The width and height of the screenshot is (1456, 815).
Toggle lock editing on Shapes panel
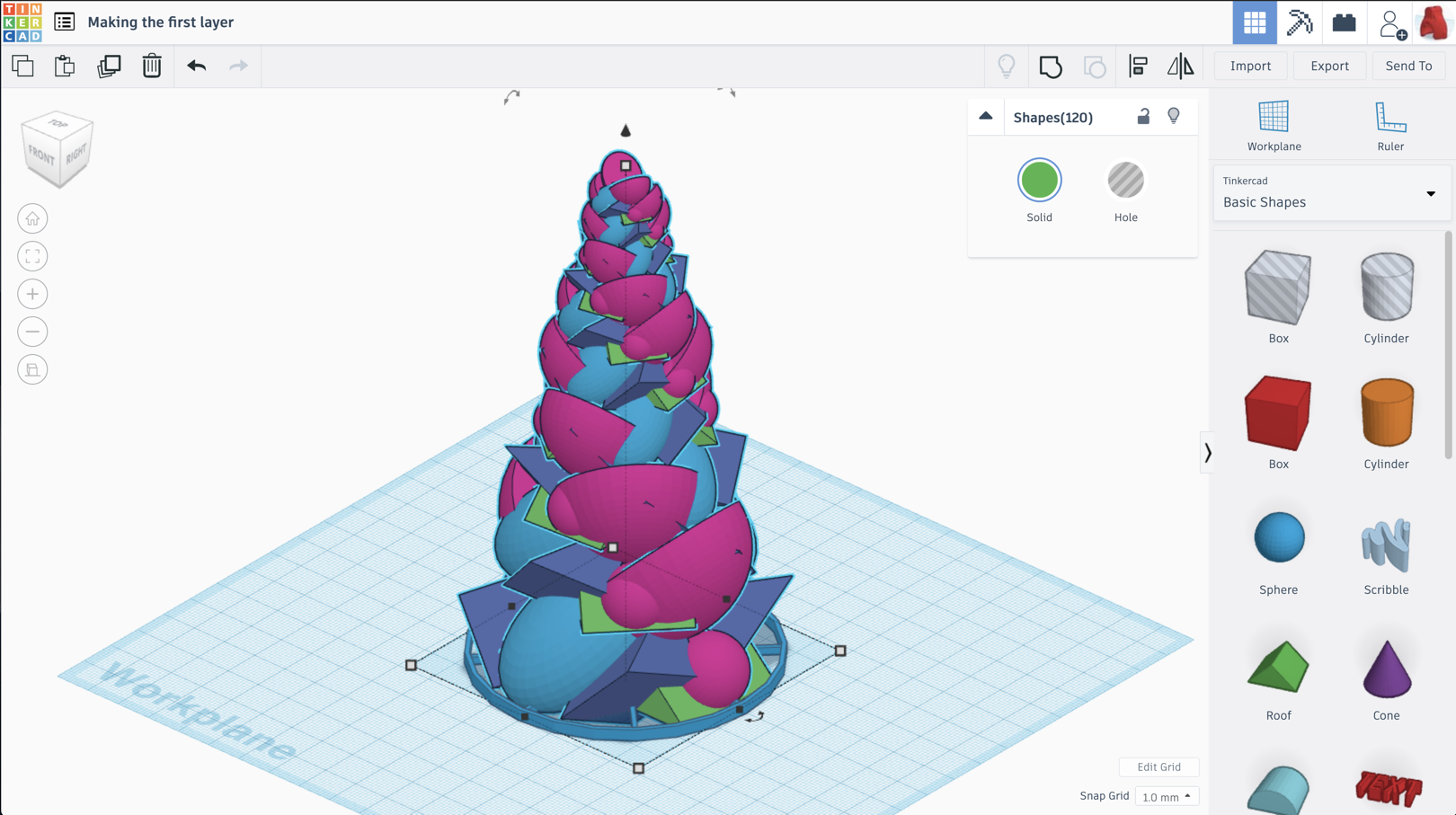click(1143, 116)
